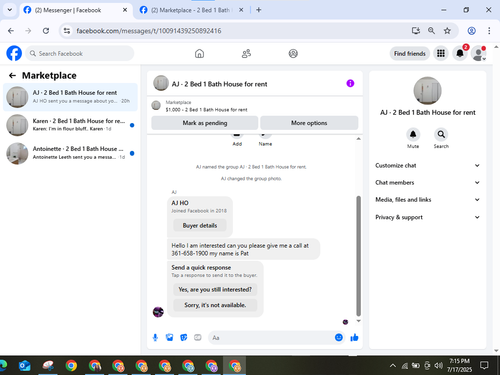Expand Media, files and links section
Screen dimensions: 500x375
(x=427, y=200)
